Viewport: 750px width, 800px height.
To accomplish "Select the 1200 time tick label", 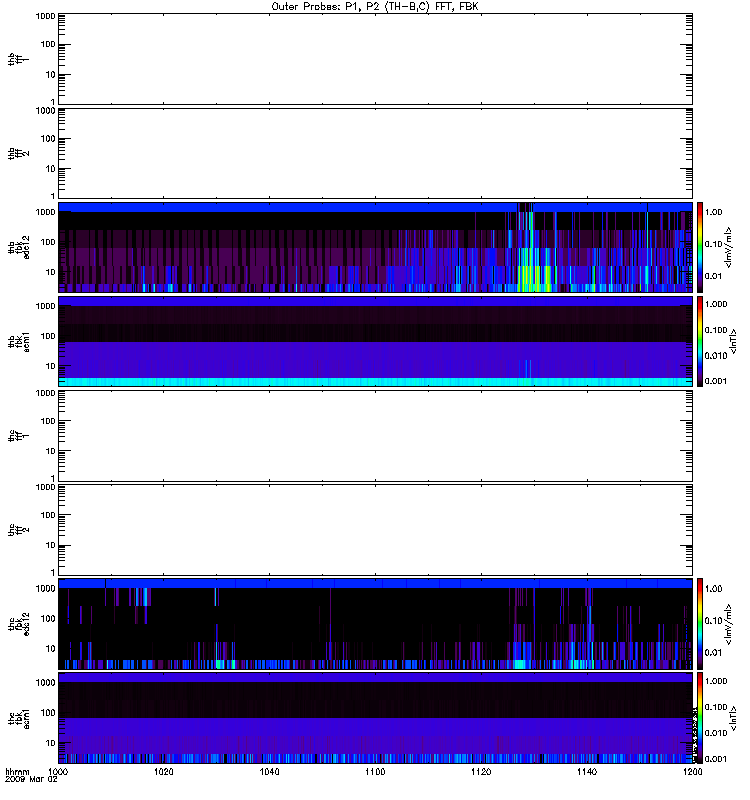I will point(689,774).
